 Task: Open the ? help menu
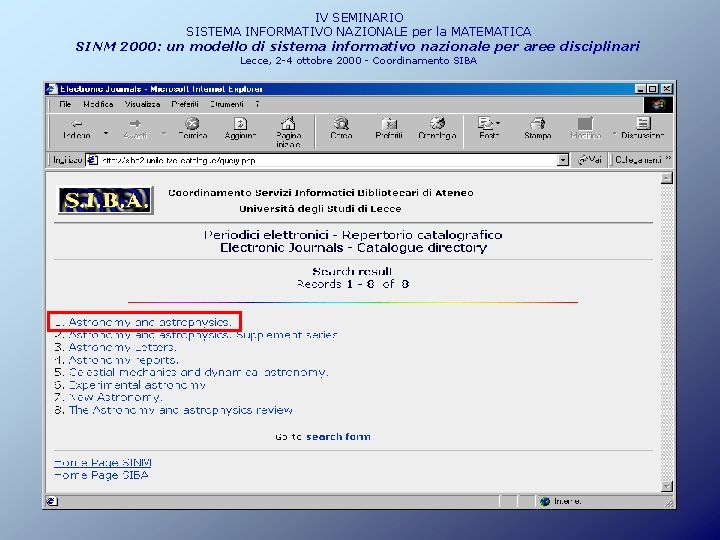click(x=258, y=104)
